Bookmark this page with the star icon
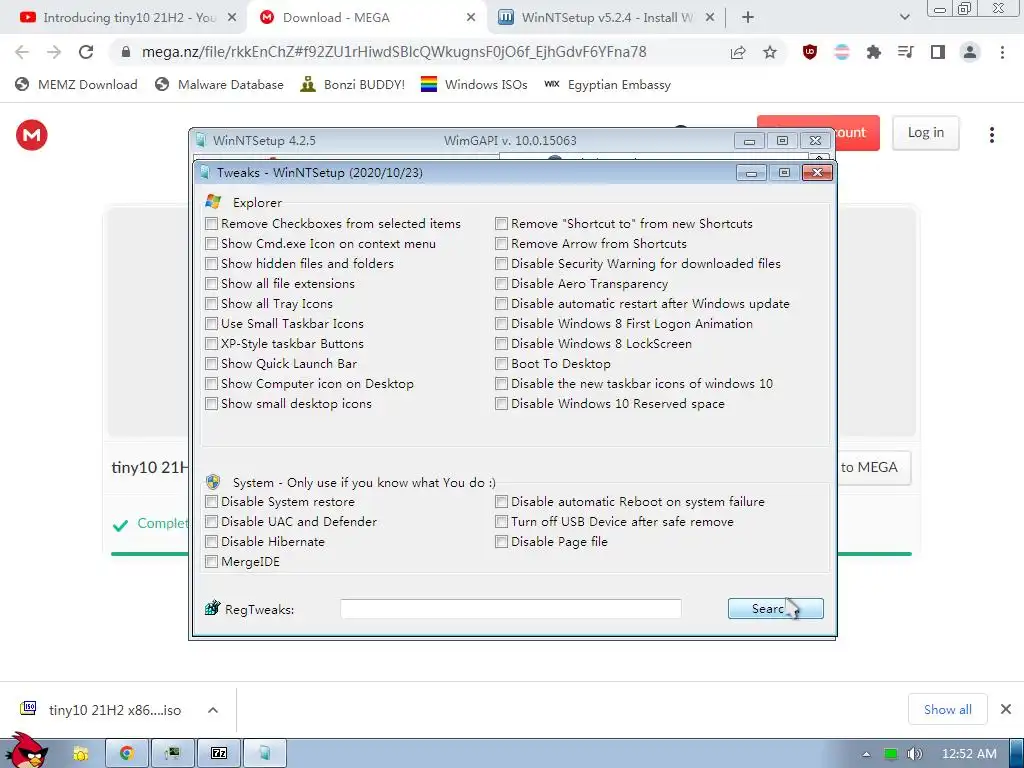The height and width of the screenshot is (768, 1024). coord(770,52)
